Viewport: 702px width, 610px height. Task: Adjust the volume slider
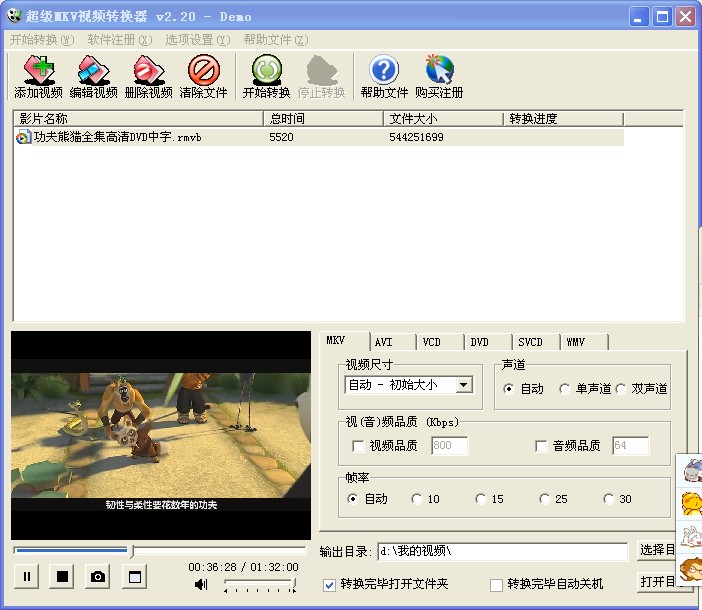click(x=260, y=584)
